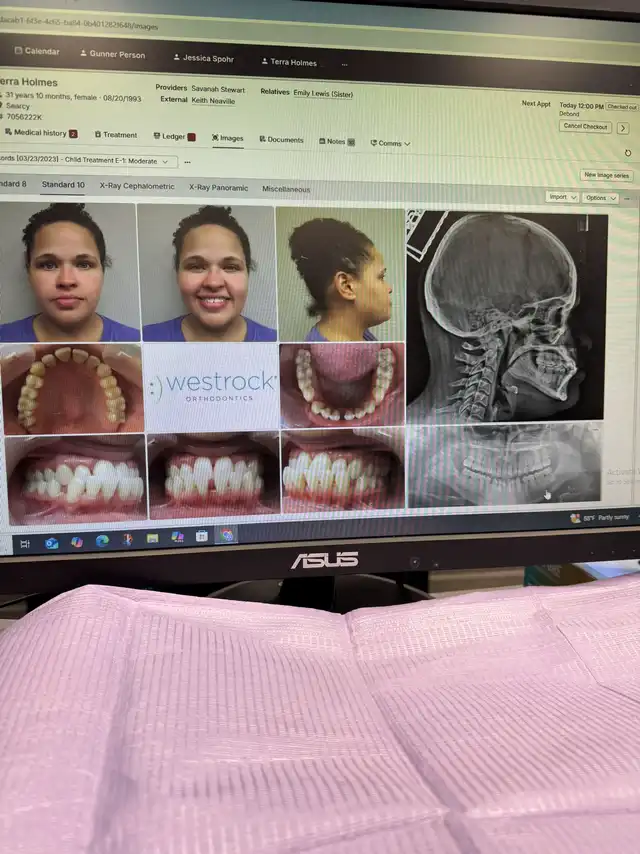Click the arrow icon beside Cancel Checkout

[622, 128]
